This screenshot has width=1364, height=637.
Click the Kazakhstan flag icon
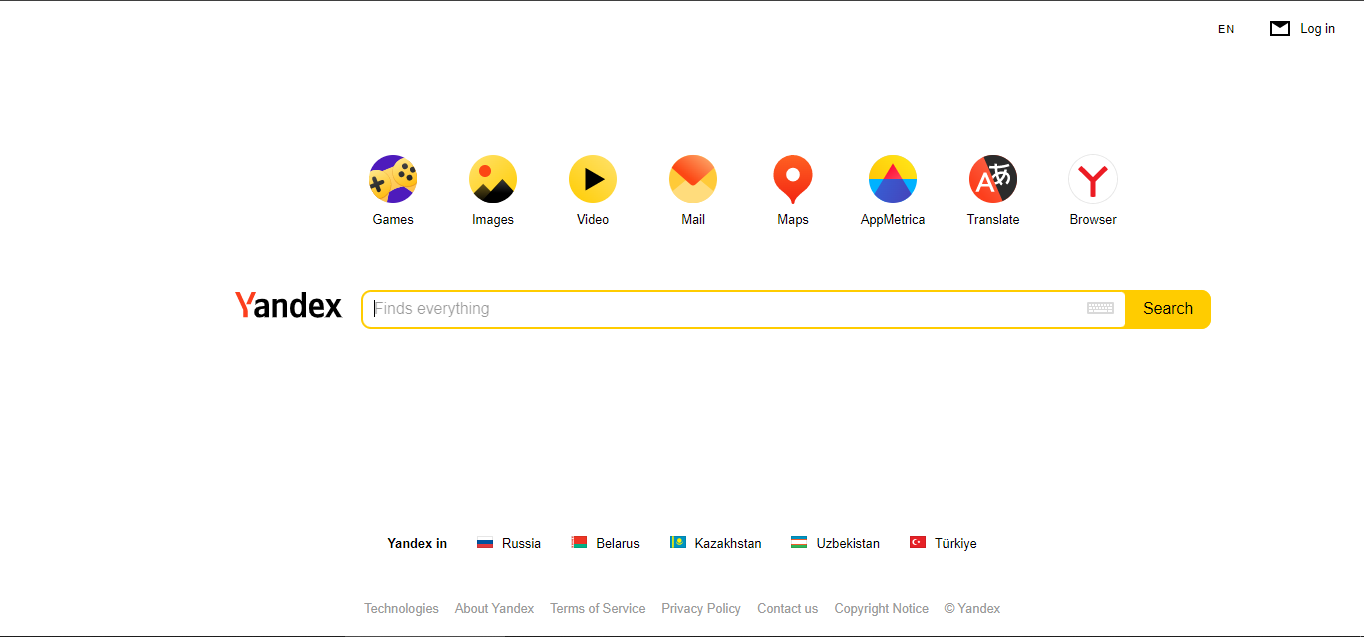tap(678, 543)
